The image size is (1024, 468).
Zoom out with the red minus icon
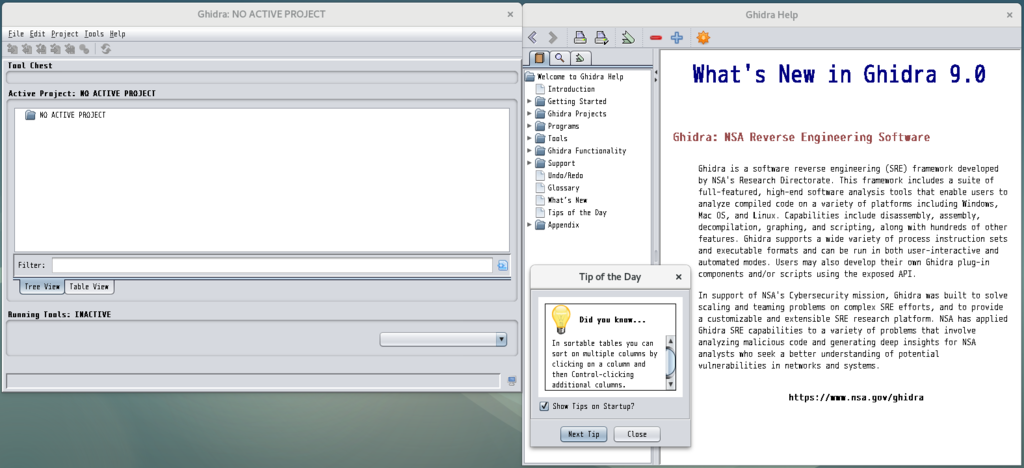[656, 38]
